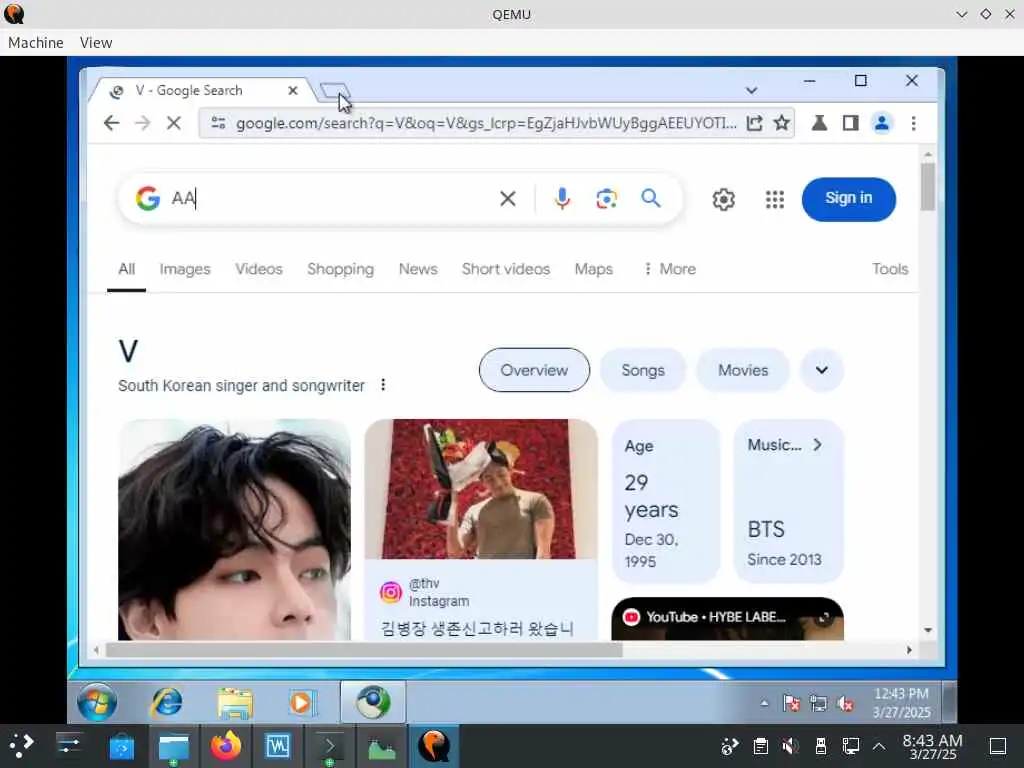Switch to the Maps tab

point(594,269)
